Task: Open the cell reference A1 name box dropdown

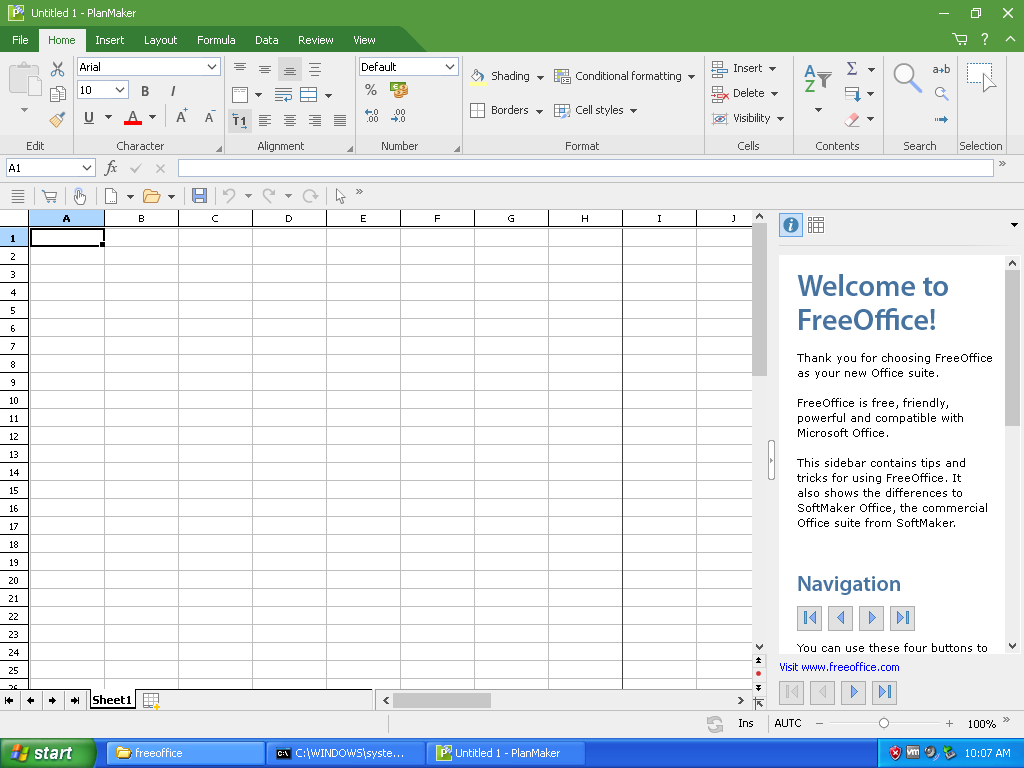Action: 86,168
